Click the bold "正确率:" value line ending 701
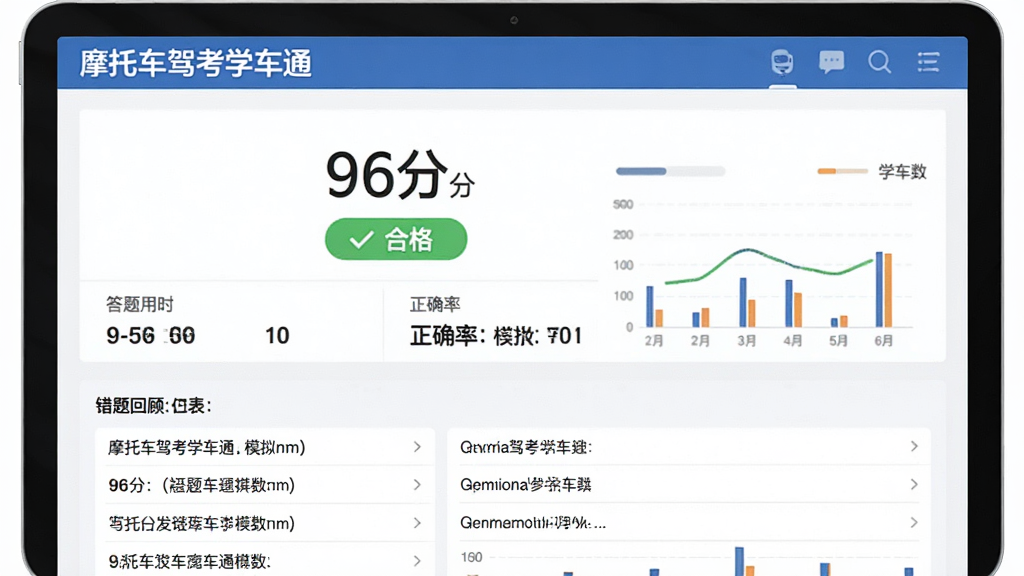This screenshot has width=1024, height=576. point(496,336)
